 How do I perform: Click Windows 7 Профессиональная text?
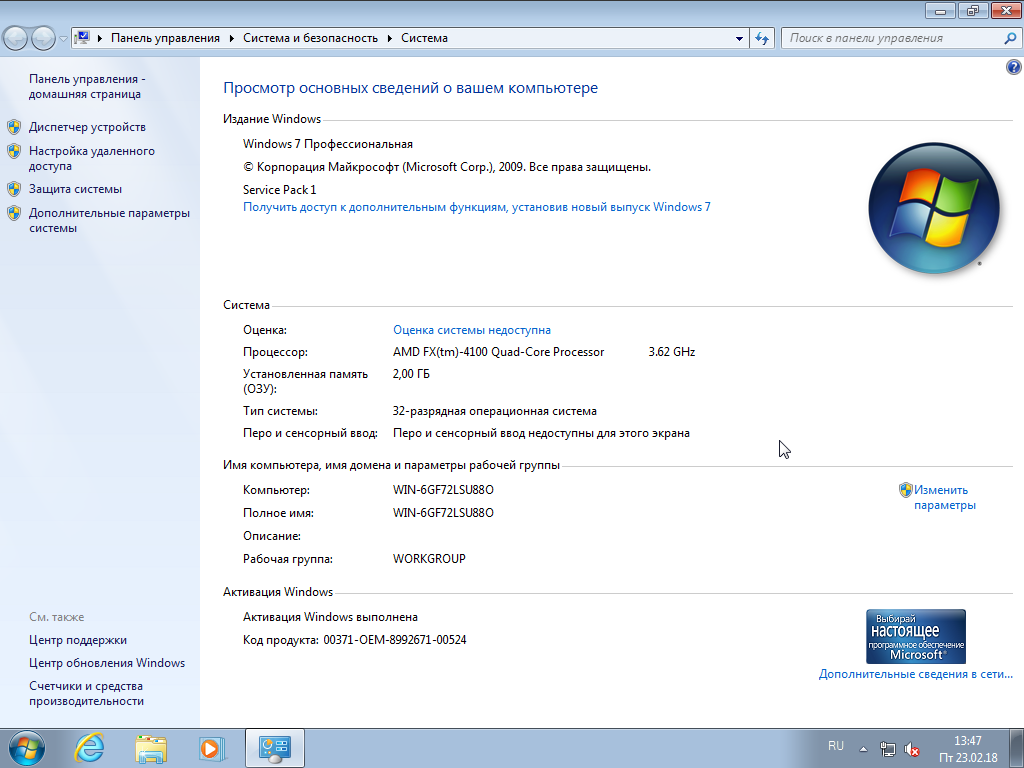pos(328,144)
